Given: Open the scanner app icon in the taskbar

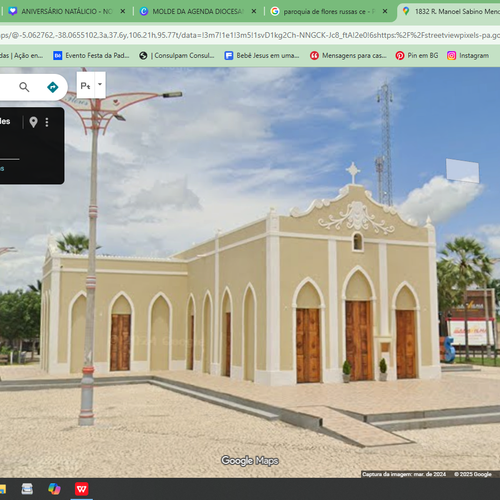Looking at the screenshot, I should pos(27,489).
